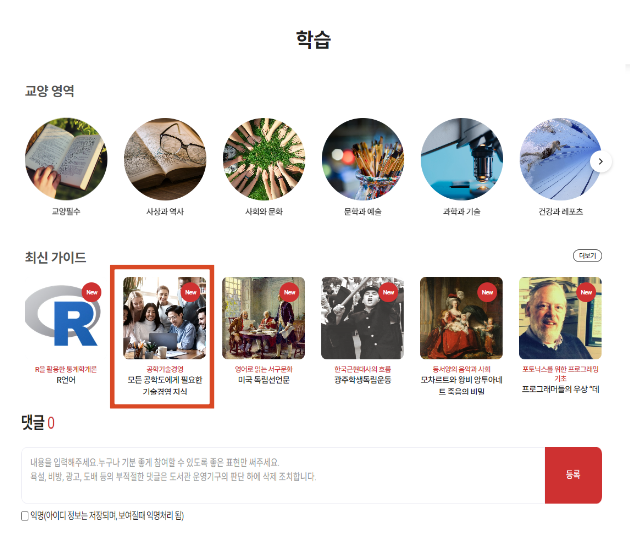Expand latest guides with 더보기

pyautogui.click(x=586, y=256)
